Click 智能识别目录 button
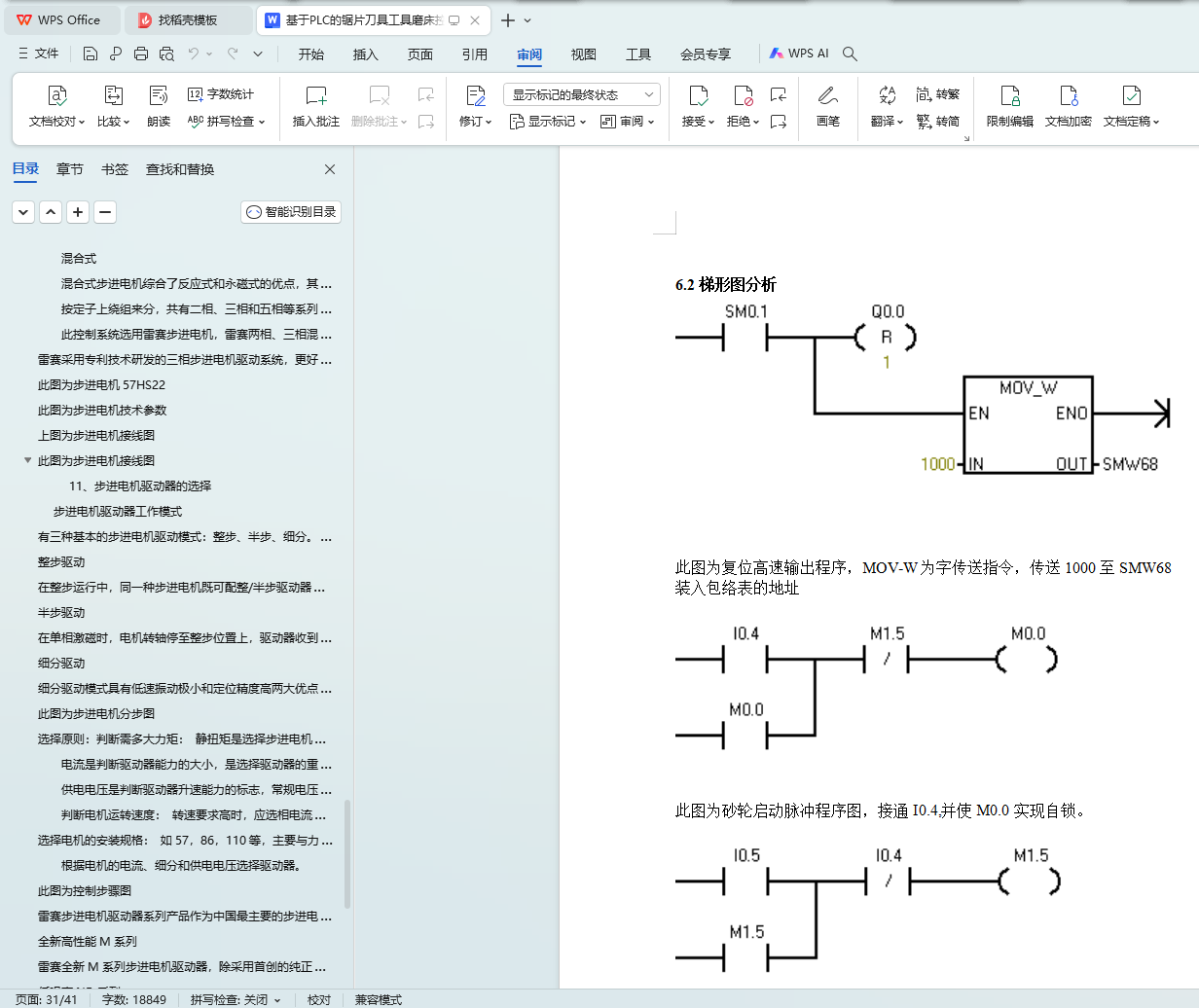 pos(291,212)
